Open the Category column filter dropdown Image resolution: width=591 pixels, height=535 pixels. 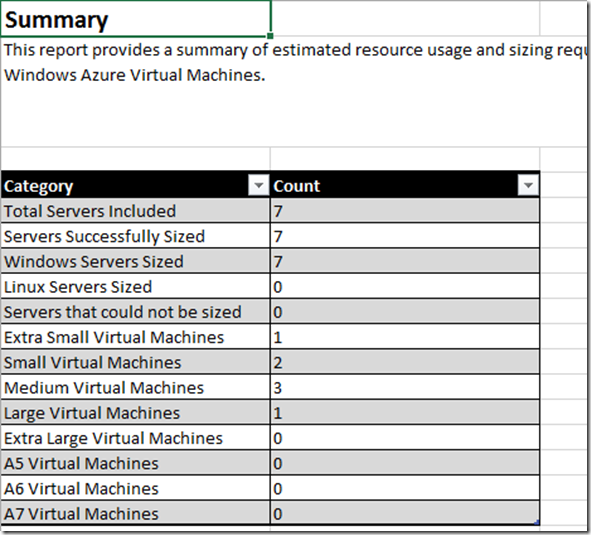pos(259,185)
